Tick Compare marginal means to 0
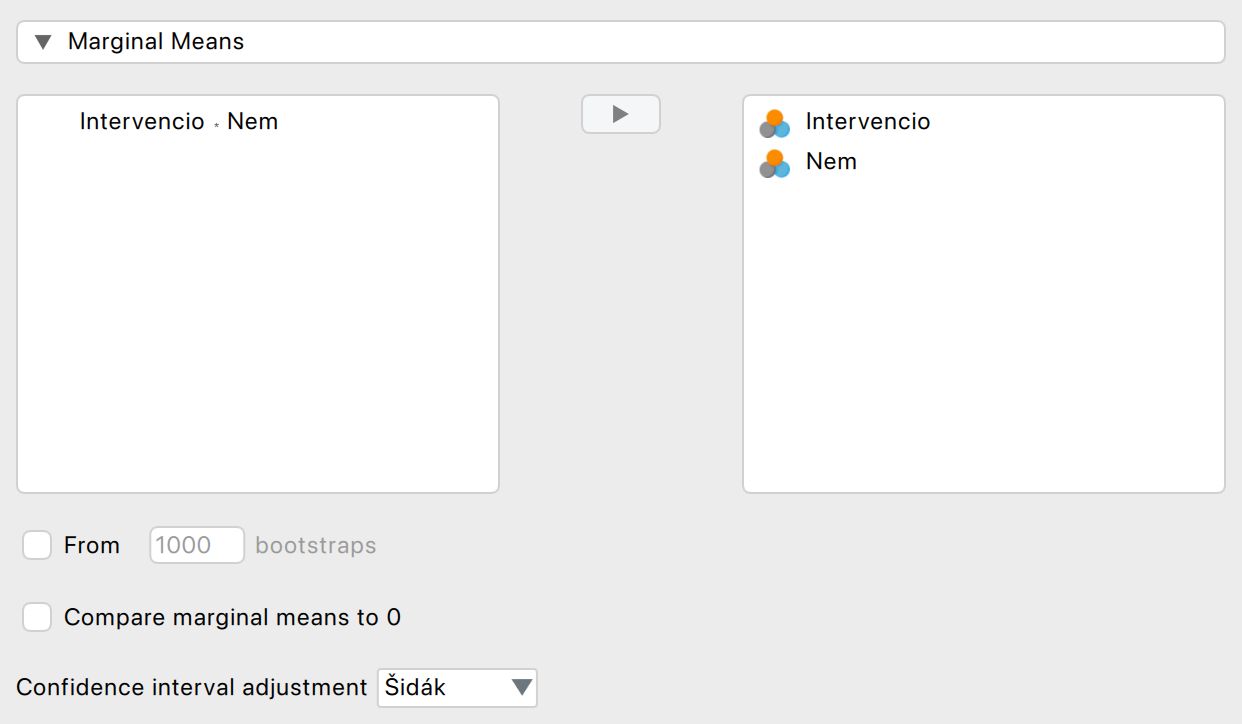 tap(37, 617)
